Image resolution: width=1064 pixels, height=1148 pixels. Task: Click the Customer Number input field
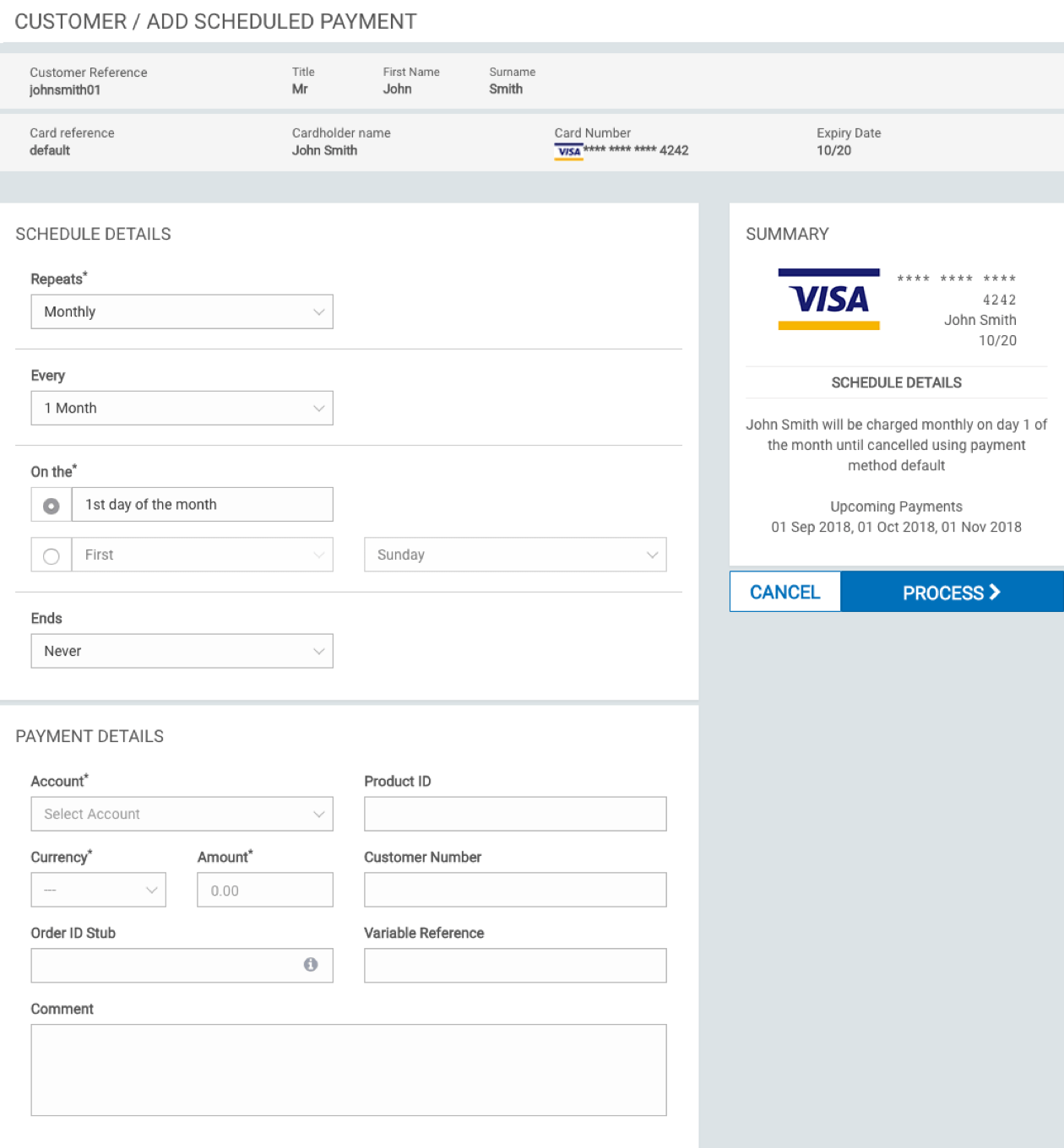515,890
